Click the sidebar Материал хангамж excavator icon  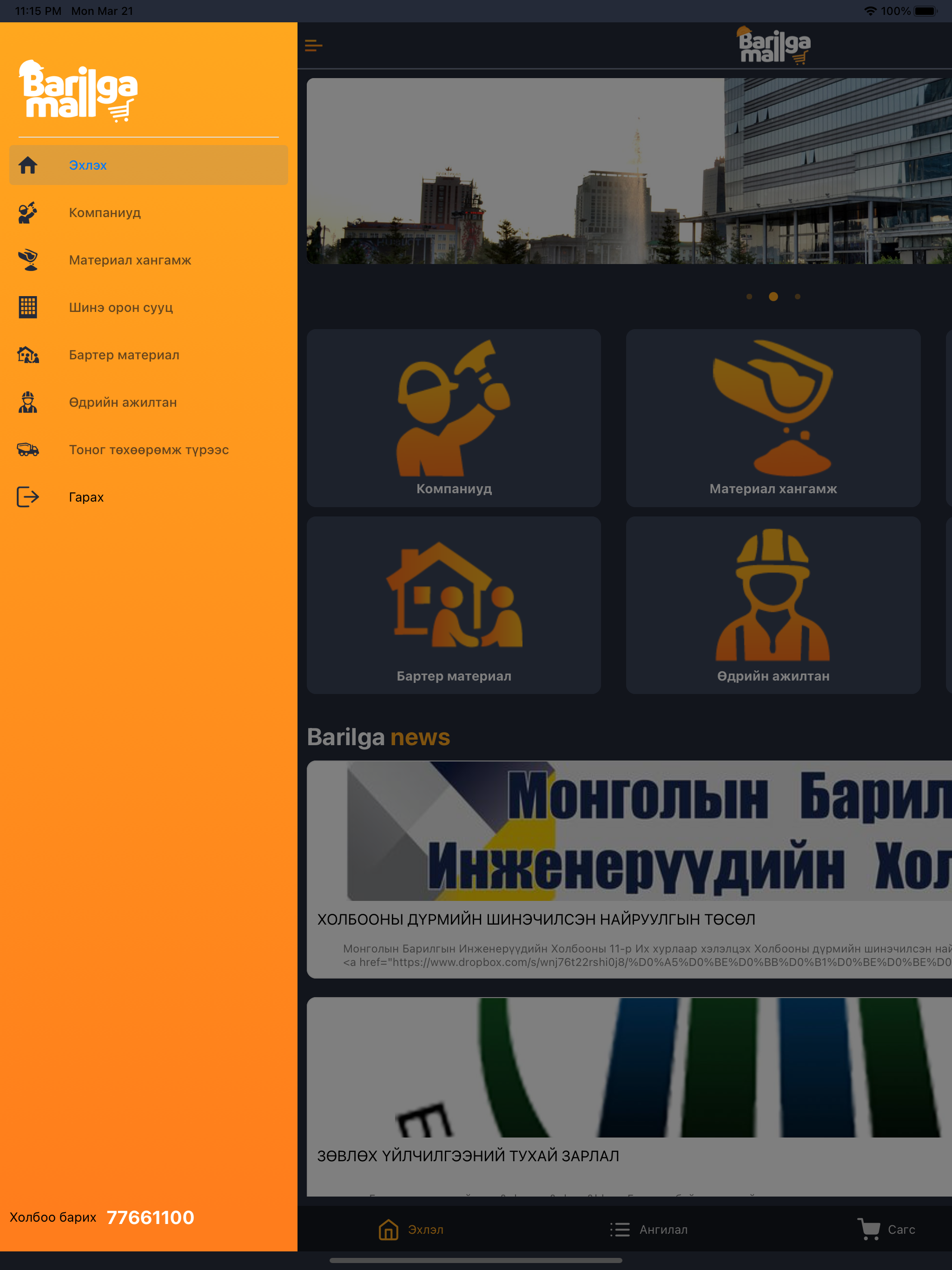27,260
